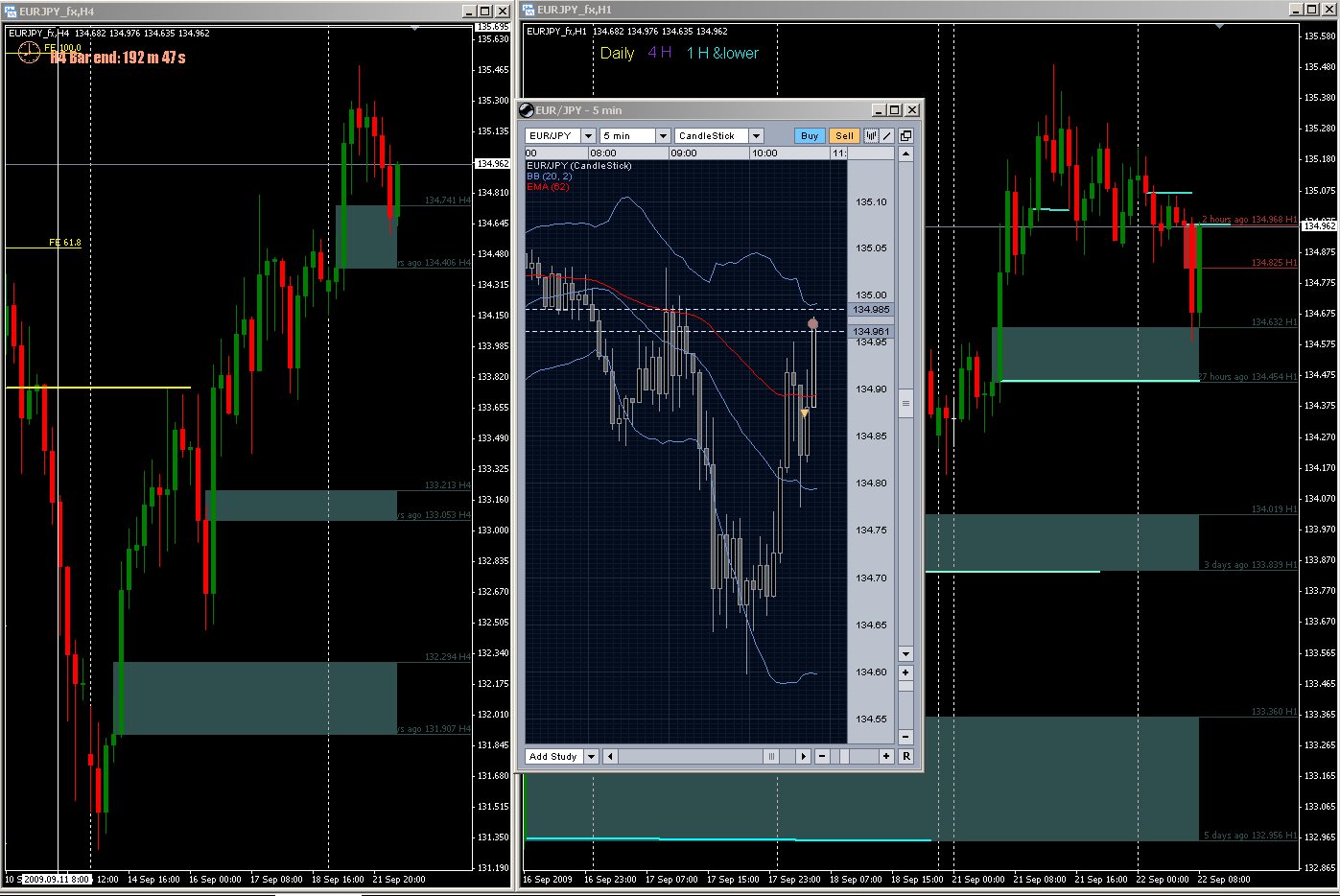
Task: Click the horizontal scrollbar thumb
Action: (770, 757)
